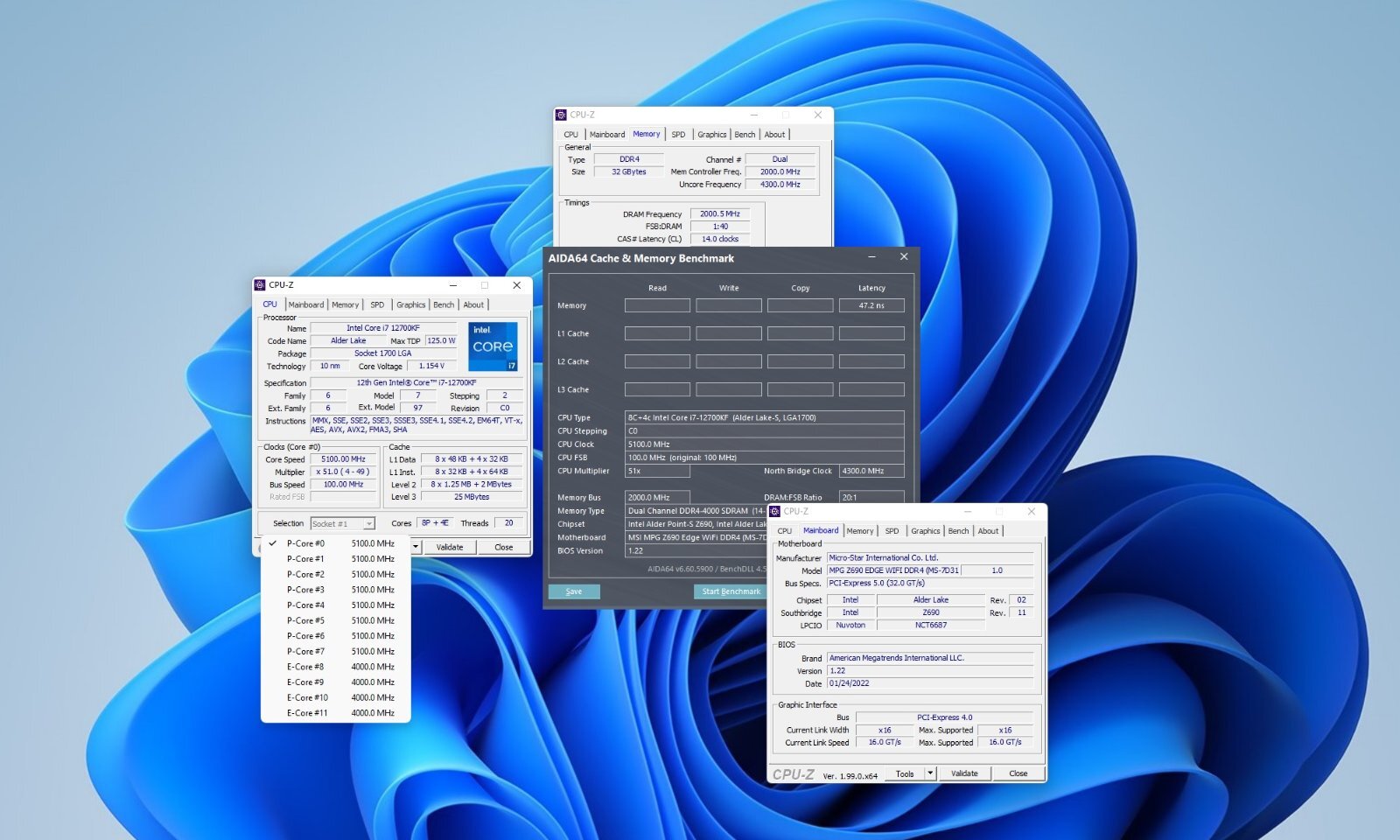Image resolution: width=1400 pixels, height=840 pixels.
Task: Select P-Core #0 checked entry in clocks menu
Action: (x=336, y=543)
